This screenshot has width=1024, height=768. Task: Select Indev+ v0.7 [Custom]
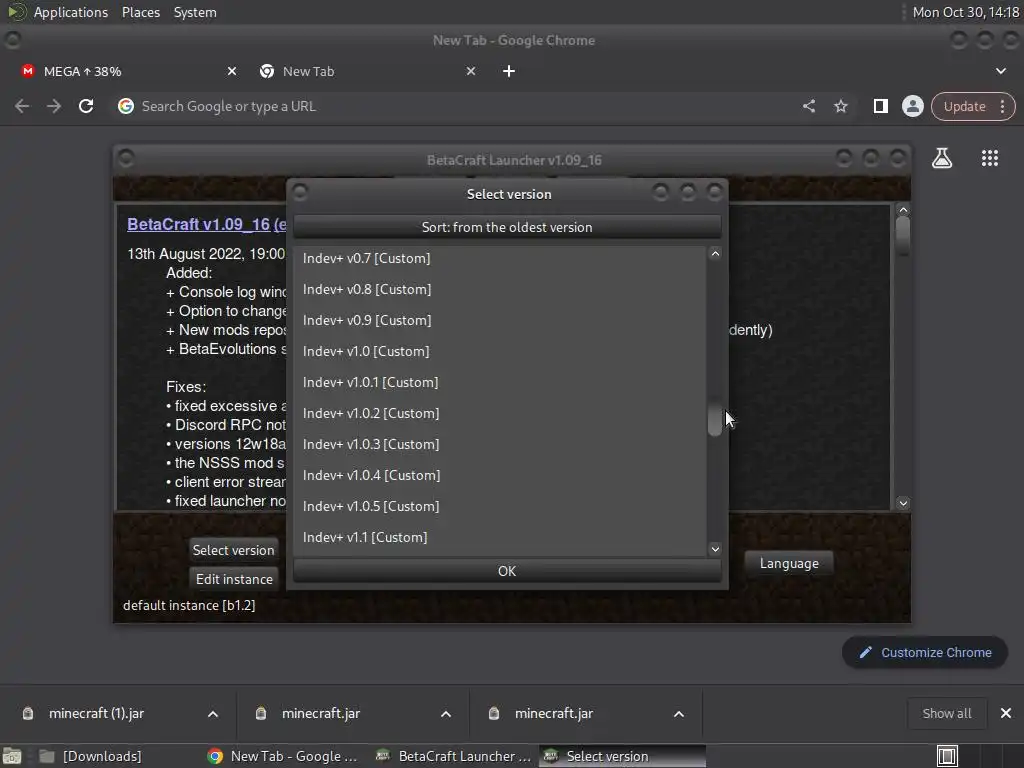pyautogui.click(x=500, y=259)
